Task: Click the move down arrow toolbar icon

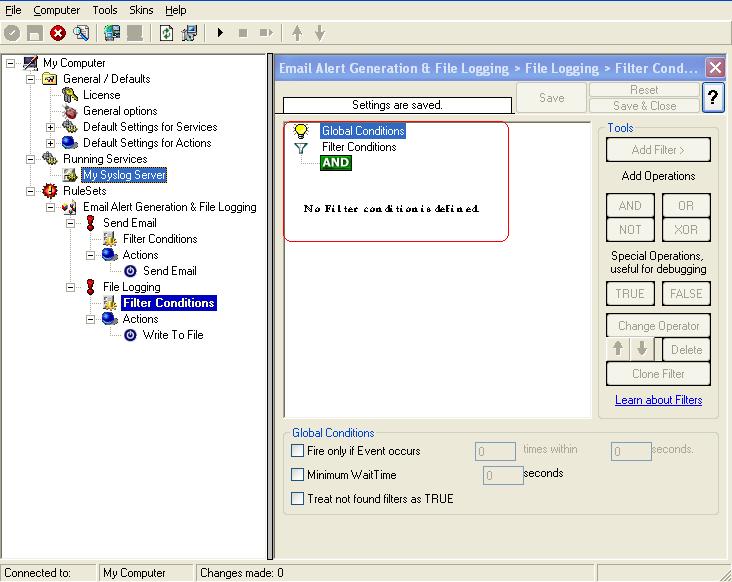Action: [x=320, y=33]
